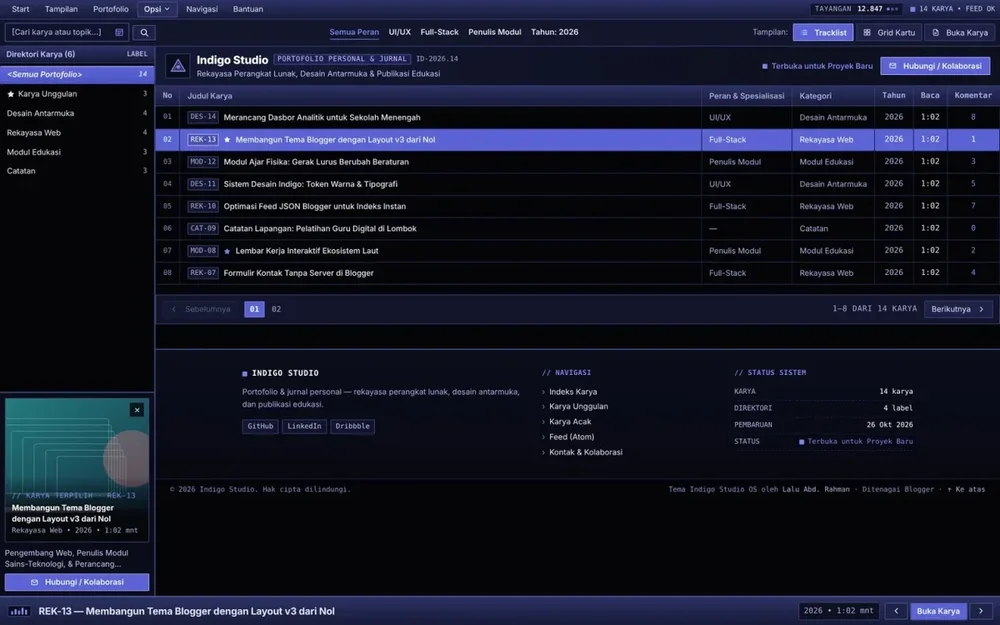
Task: Click the GitHub footer button
Action: [260, 427]
